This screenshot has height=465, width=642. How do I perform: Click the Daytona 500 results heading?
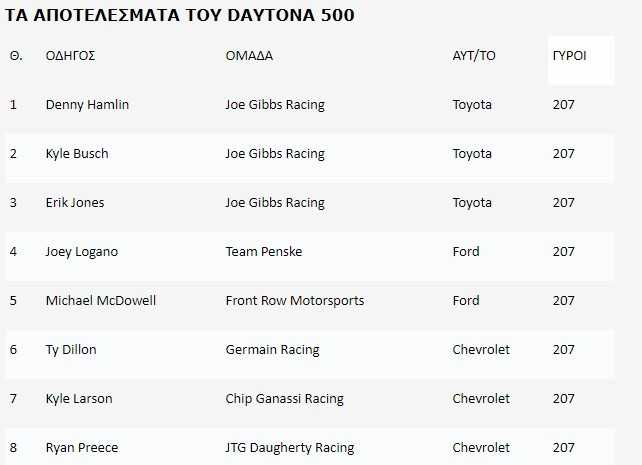tap(180, 15)
